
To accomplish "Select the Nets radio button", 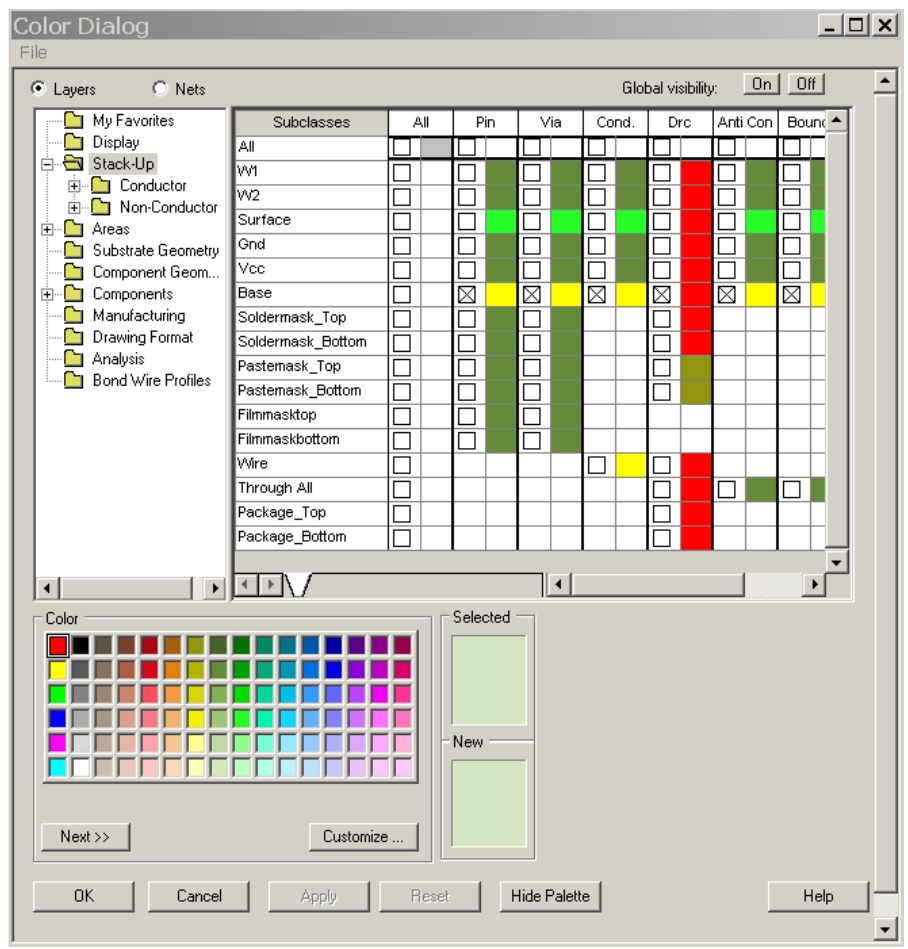I will (x=159, y=89).
